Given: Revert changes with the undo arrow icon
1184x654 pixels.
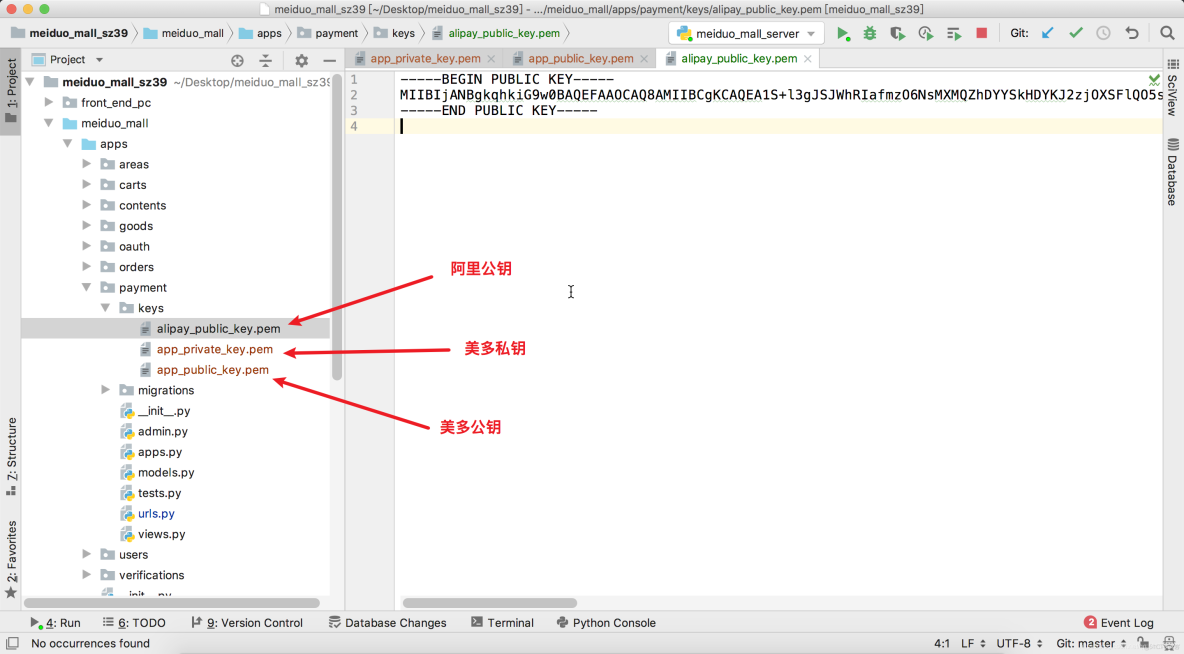Looking at the screenshot, I should click(x=1134, y=33).
